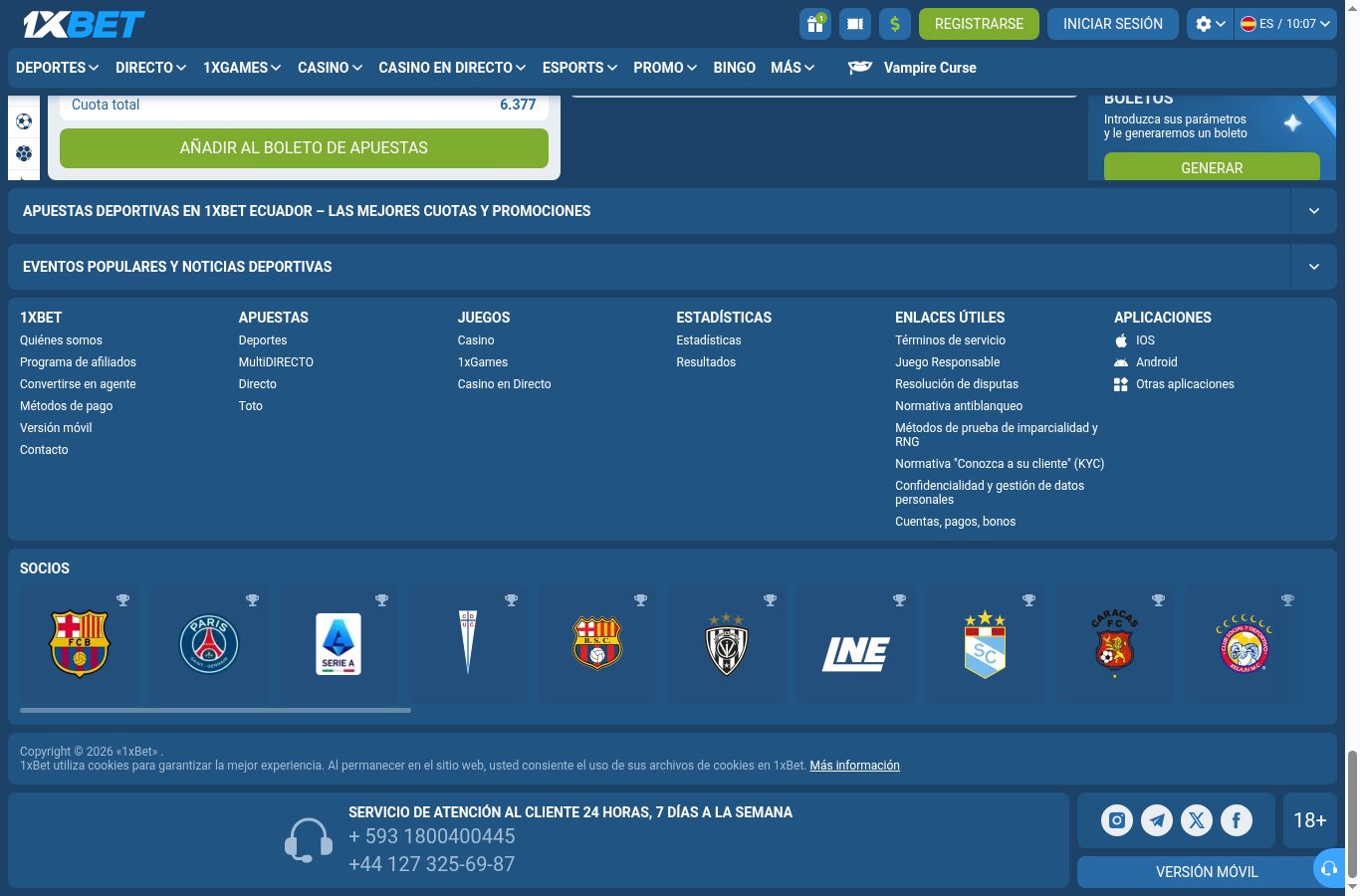
Task: Open the ES language and time dropdown
Action: pyautogui.click(x=1284, y=24)
